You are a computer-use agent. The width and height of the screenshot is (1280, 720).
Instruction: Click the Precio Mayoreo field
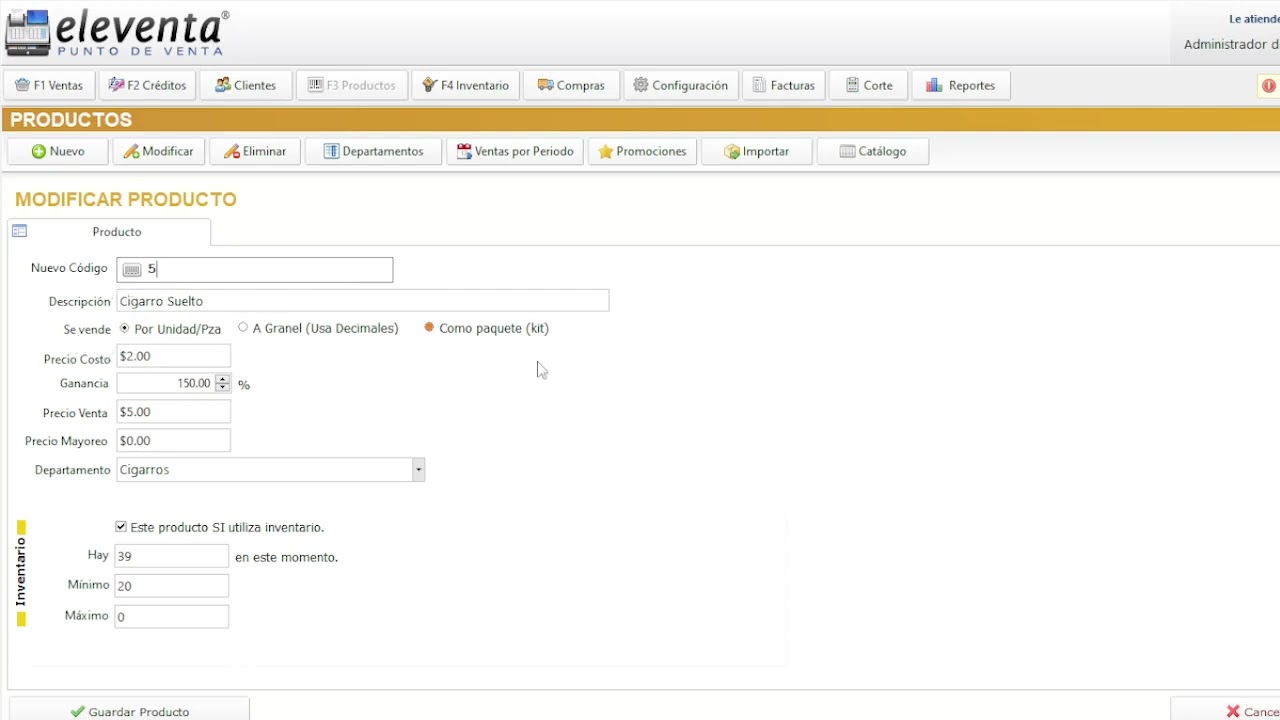[173, 441]
